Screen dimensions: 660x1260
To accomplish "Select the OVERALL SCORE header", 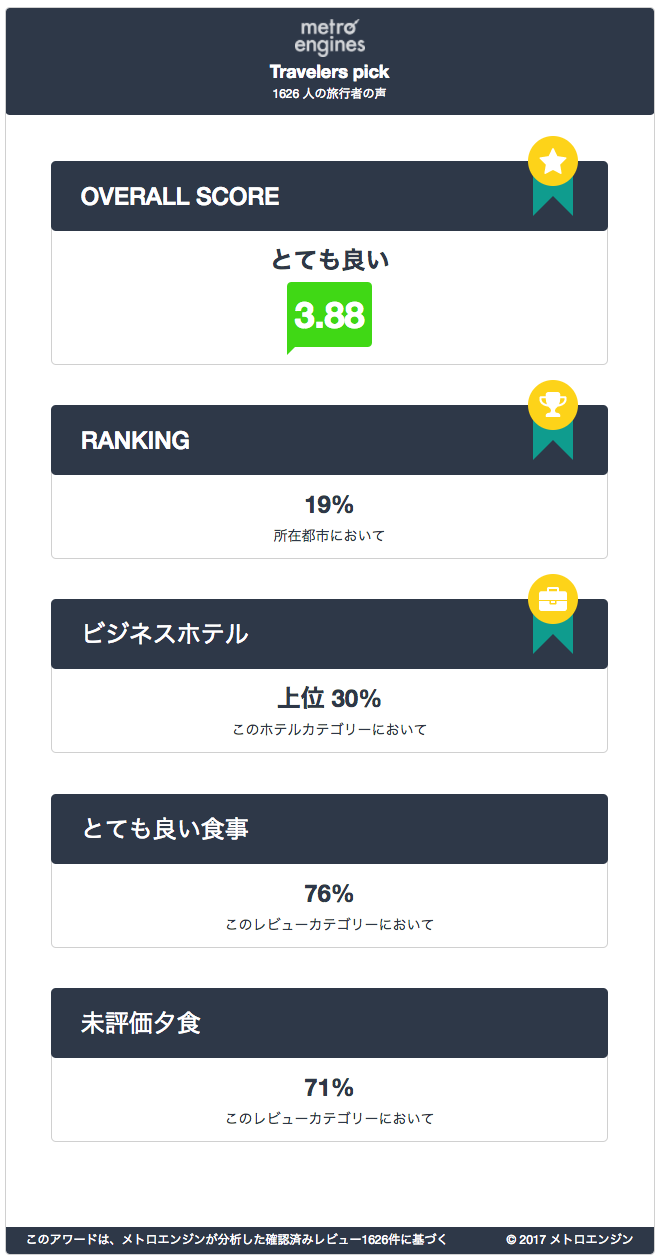I will tap(180, 197).
